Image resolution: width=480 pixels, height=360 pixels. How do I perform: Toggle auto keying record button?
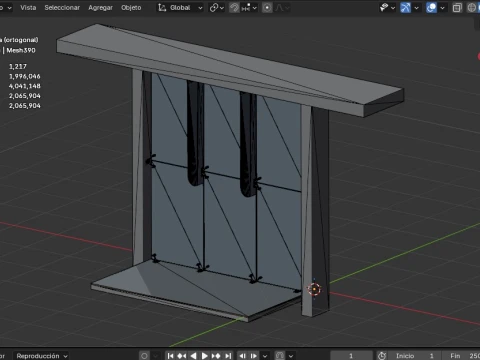144,356
